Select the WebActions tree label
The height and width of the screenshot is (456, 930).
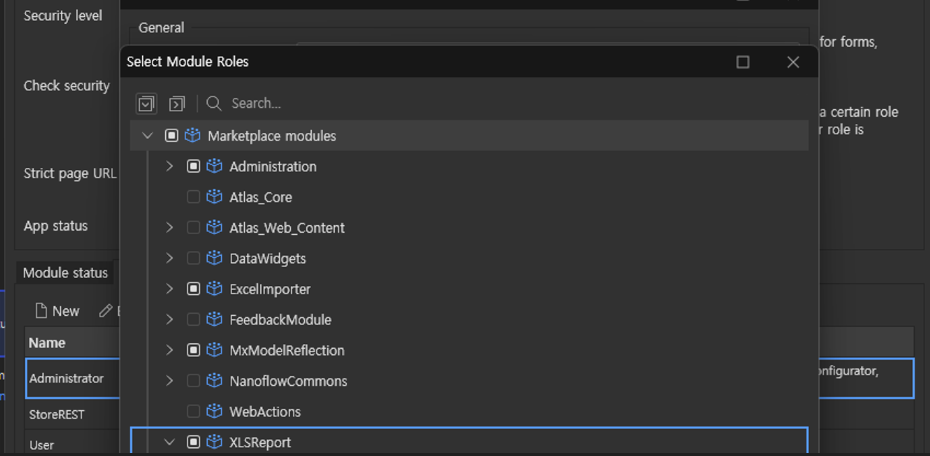coord(265,412)
